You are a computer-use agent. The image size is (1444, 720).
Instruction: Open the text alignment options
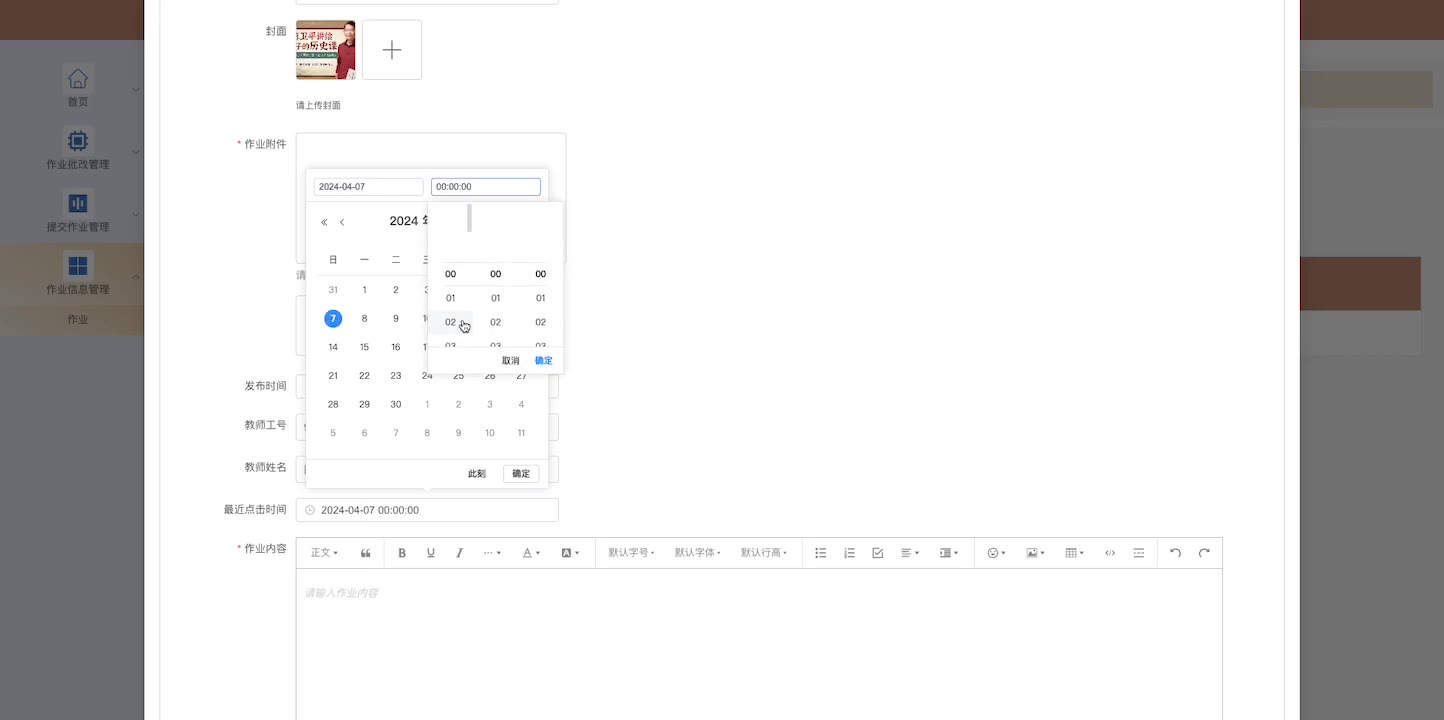910,553
